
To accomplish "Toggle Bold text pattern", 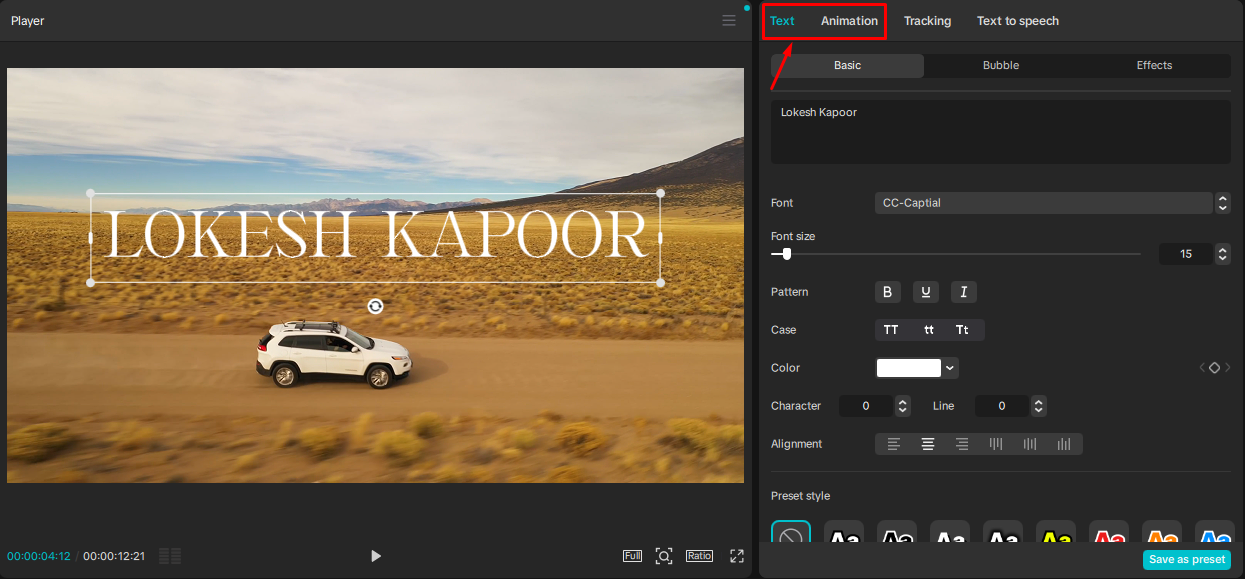I will pos(888,292).
